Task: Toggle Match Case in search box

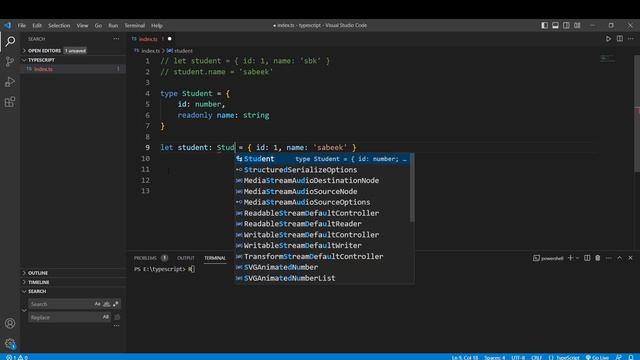Action: pyautogui.click(x=97, y=304)
